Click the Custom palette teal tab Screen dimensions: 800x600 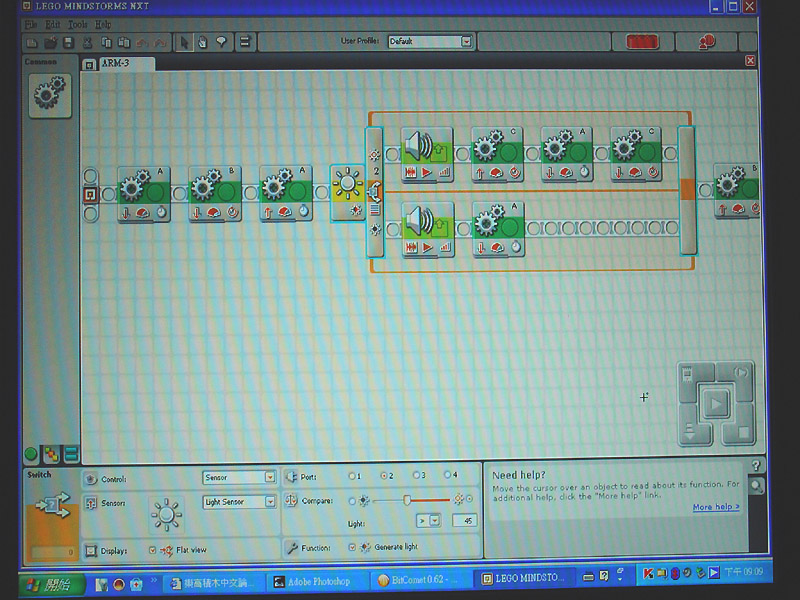(71, 454)
